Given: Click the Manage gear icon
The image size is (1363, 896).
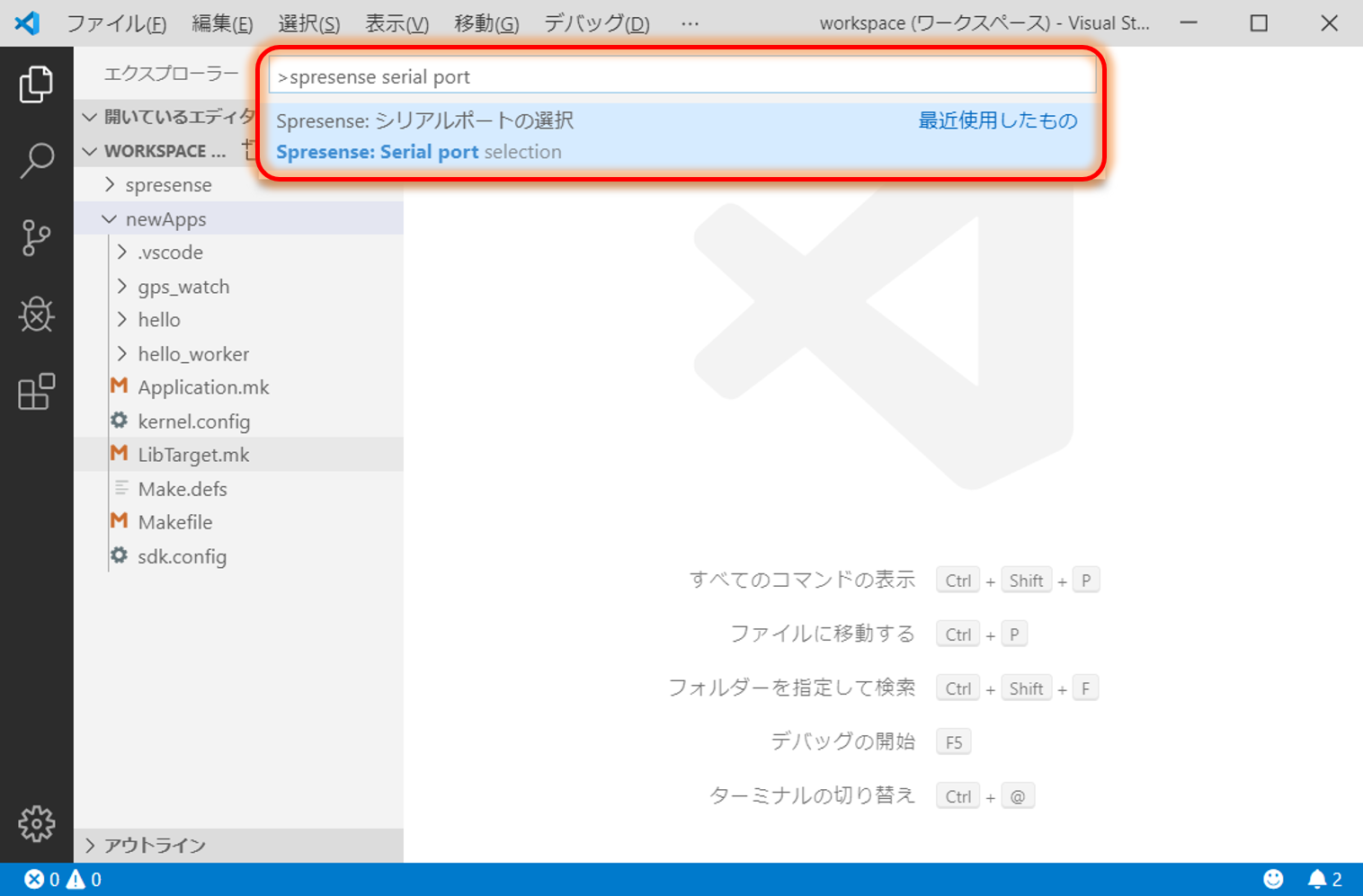Looking at the screenshot, I should (36, 823).
